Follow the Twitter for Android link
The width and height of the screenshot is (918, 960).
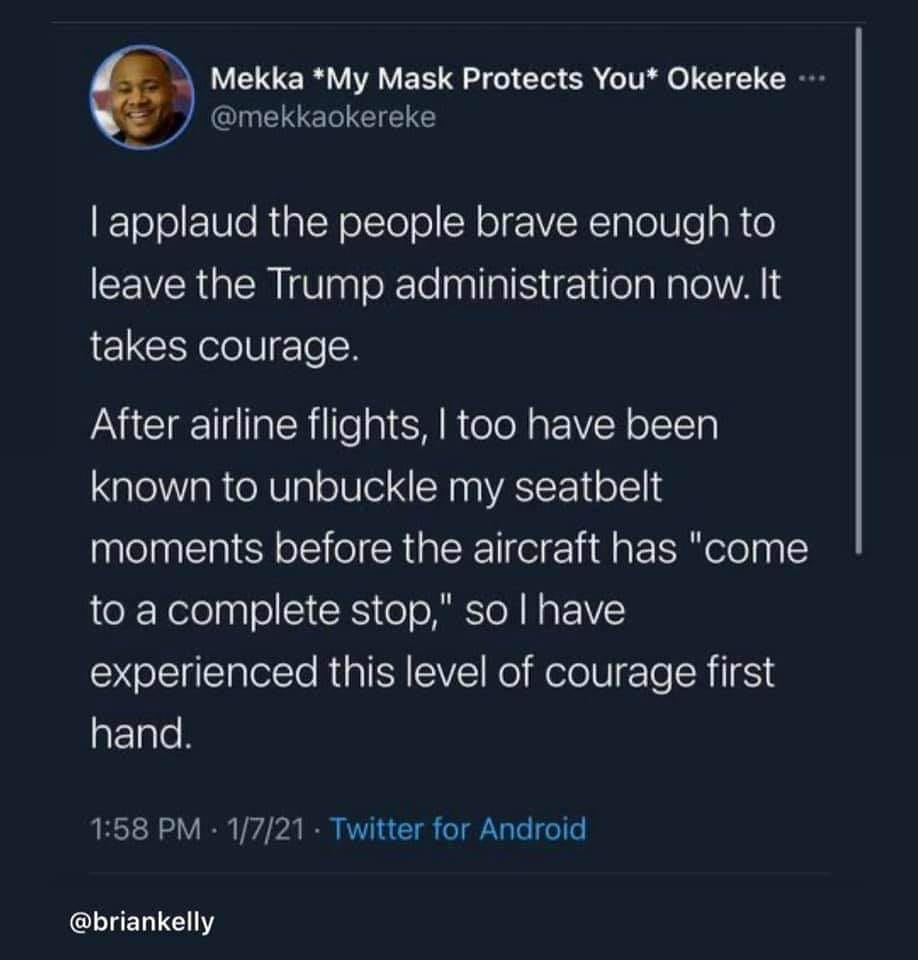coord(458,828)
